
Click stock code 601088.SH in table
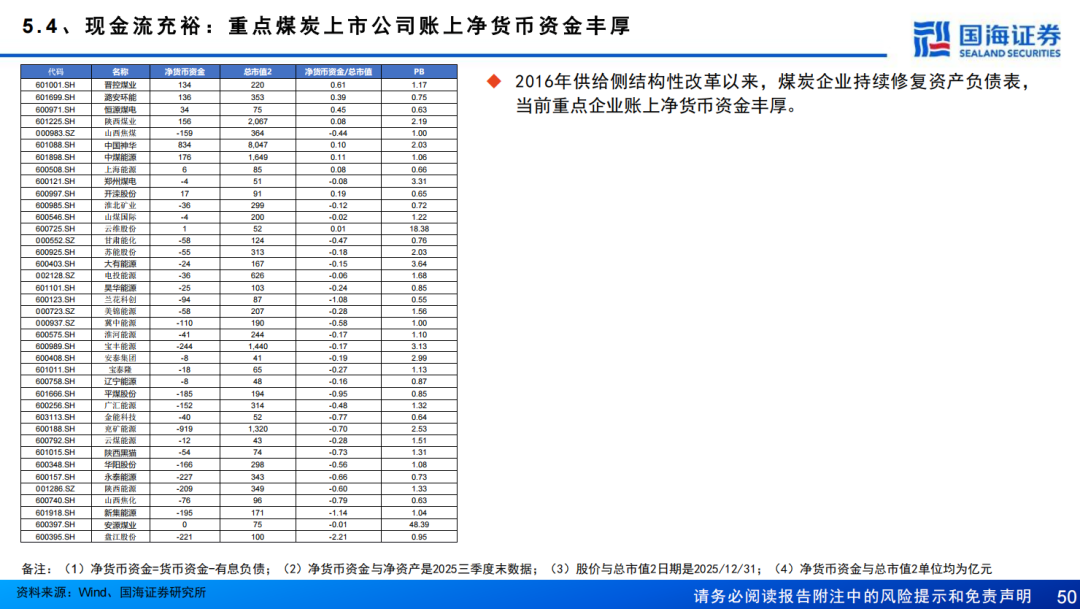point(55,144)
